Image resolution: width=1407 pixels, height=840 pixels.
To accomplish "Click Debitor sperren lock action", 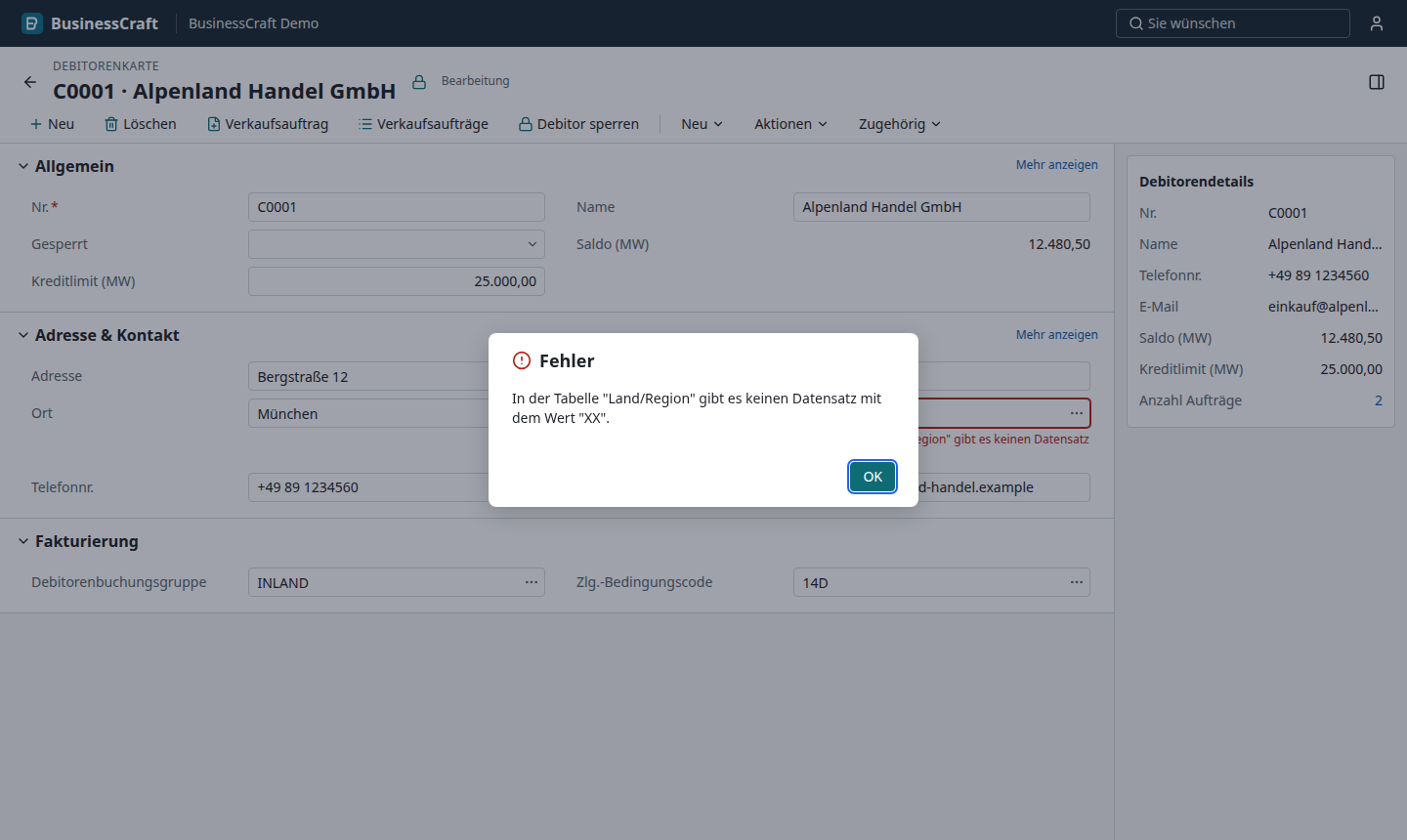I will point(578,124).
